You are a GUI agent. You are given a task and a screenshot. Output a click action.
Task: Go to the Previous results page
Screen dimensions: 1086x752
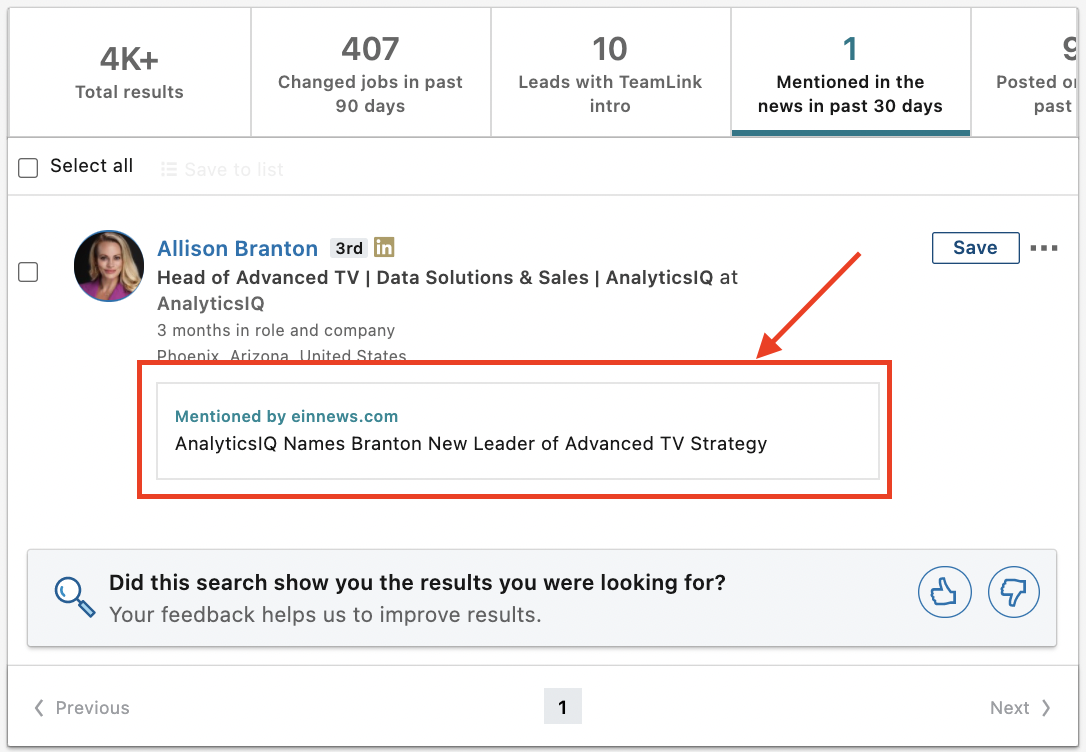(82, 708)
